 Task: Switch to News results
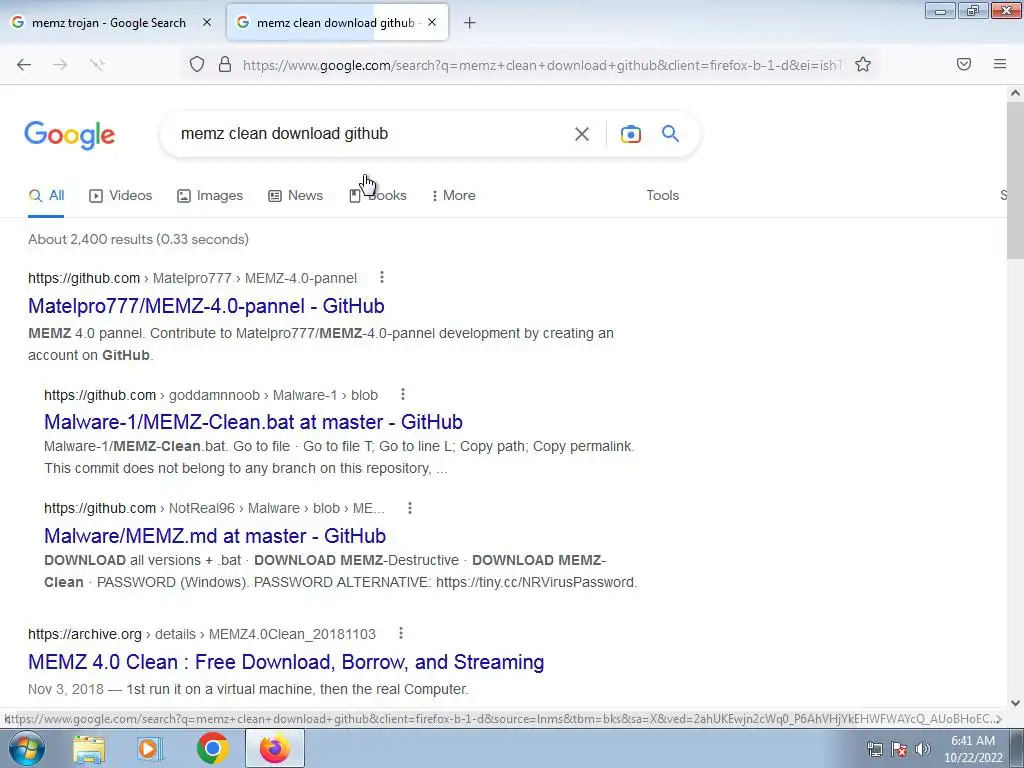coord(296,195)
